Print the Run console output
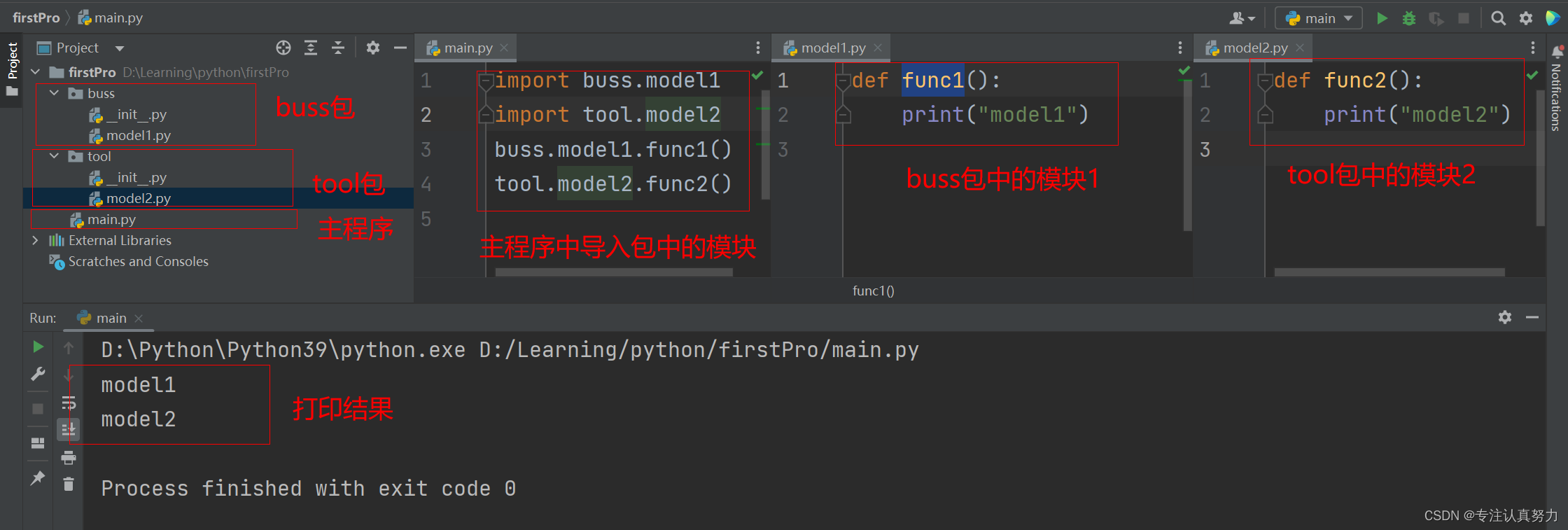 69,458
